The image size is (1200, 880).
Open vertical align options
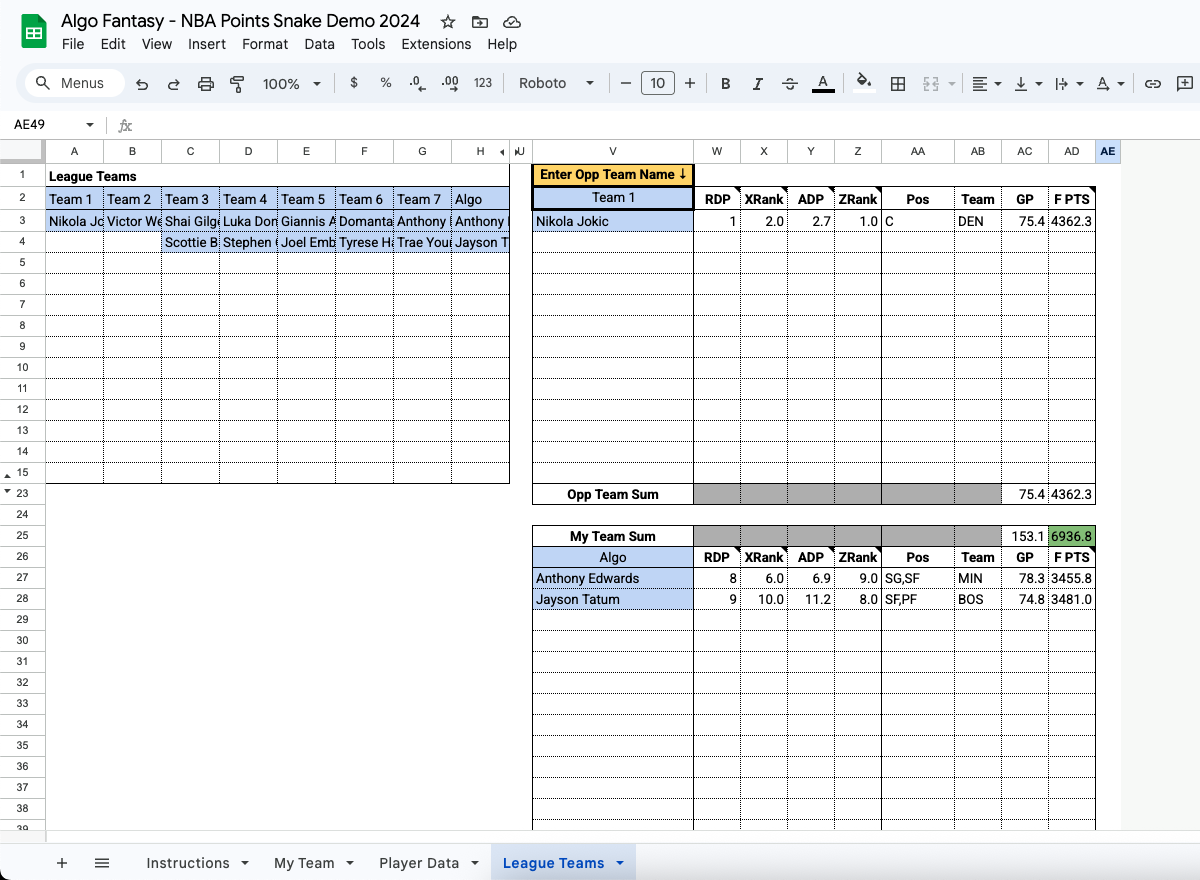click(x=1028, y=84)
